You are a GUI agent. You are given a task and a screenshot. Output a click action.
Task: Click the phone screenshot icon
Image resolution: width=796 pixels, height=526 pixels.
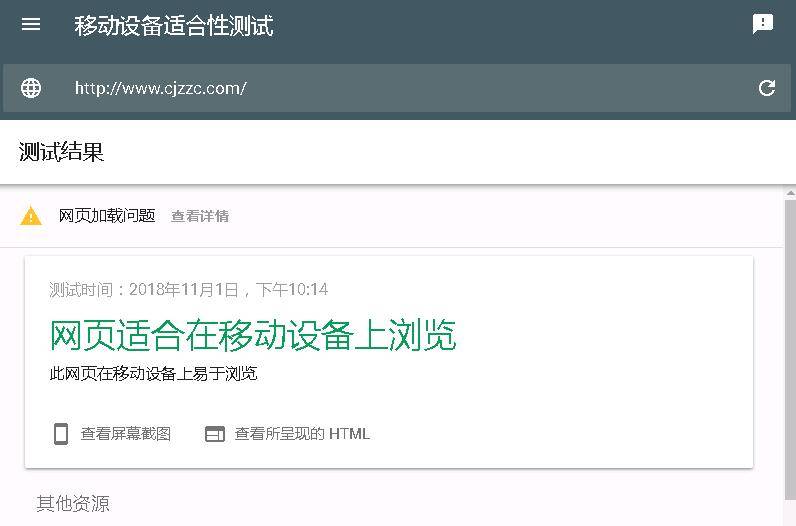pyautogui.click(x=61, y=434)
